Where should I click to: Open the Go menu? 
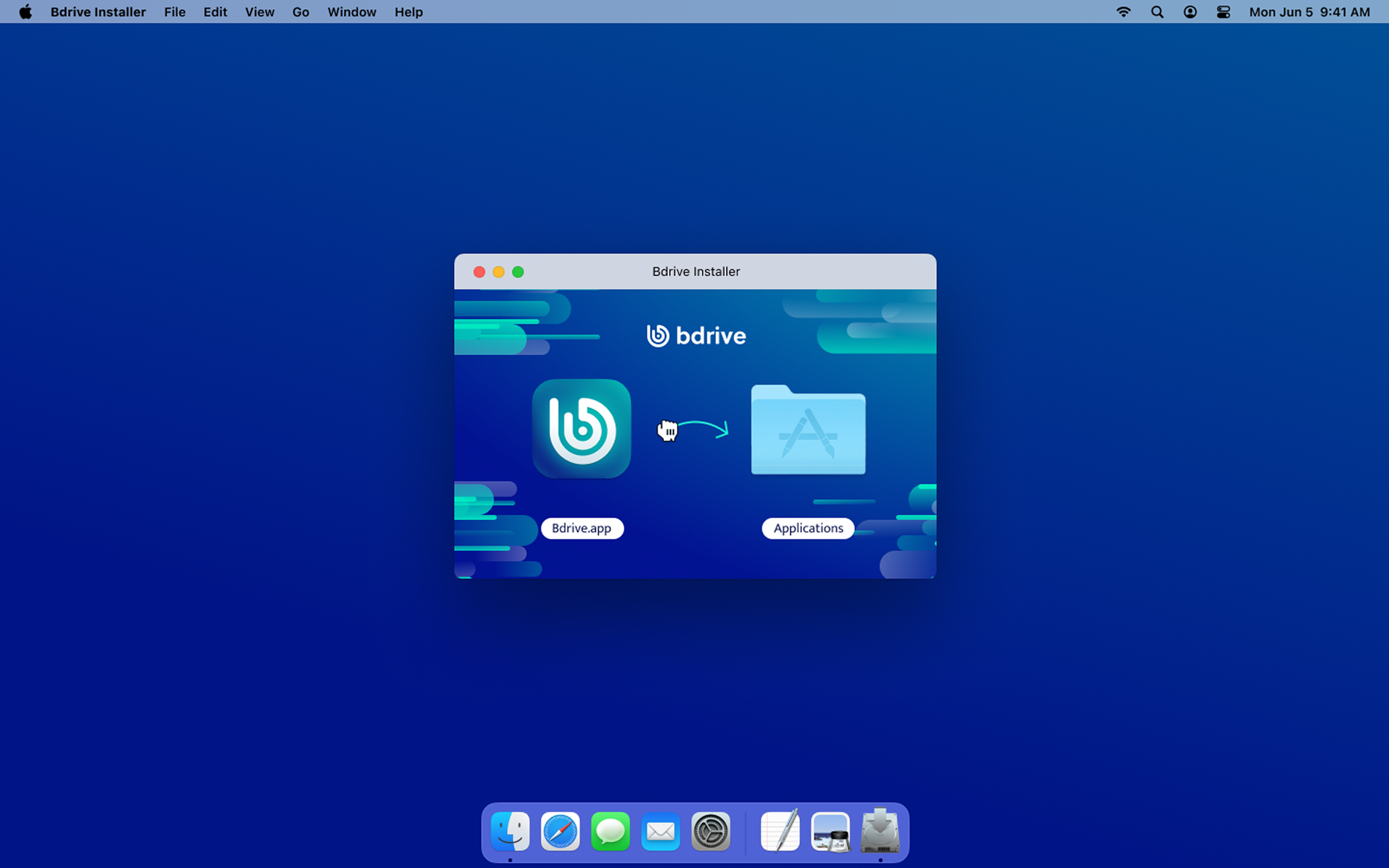click(301, 12)
